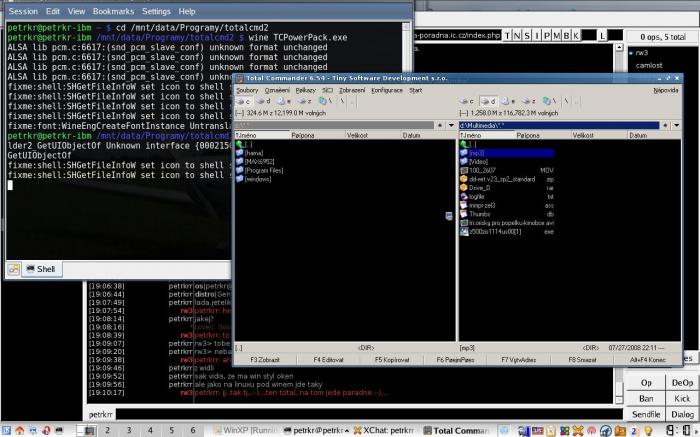Viewport: 700px width, 437px height.
Task: Sort left panel by Velikost column
Action: pos(372,135)
